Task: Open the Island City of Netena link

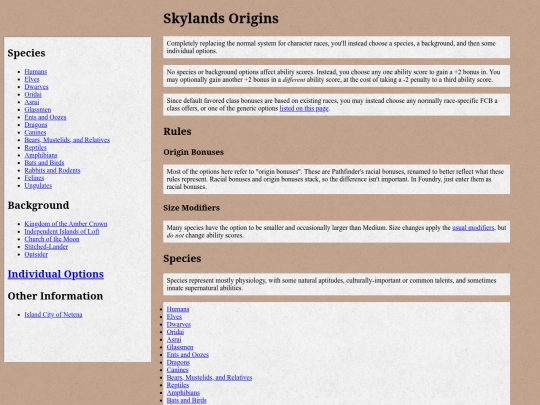Action: [x=53, y=314]
